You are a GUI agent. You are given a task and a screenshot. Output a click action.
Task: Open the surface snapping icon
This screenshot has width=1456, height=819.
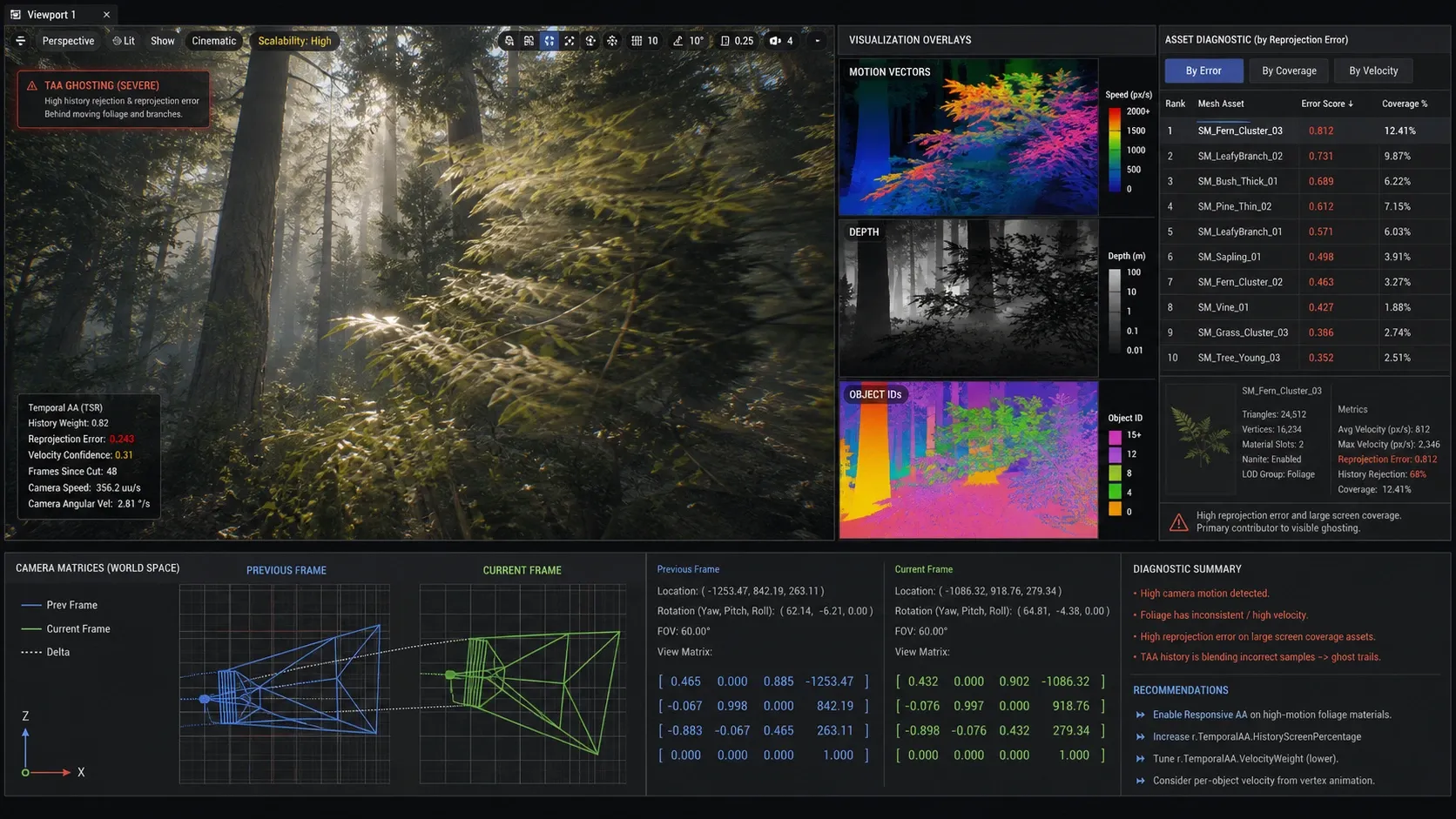(612, 41)
